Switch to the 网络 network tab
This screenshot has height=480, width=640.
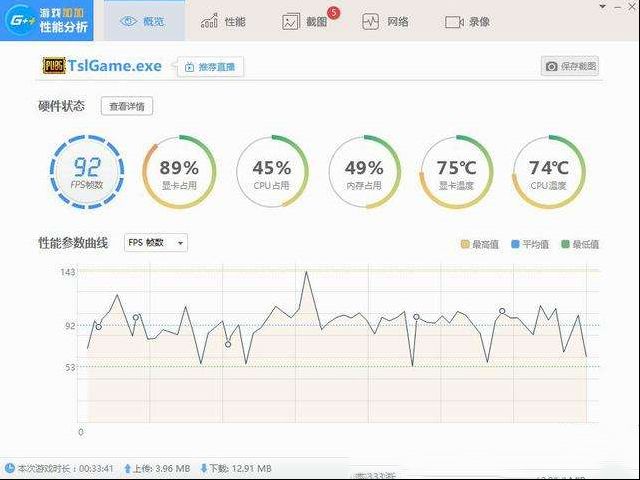386,21
